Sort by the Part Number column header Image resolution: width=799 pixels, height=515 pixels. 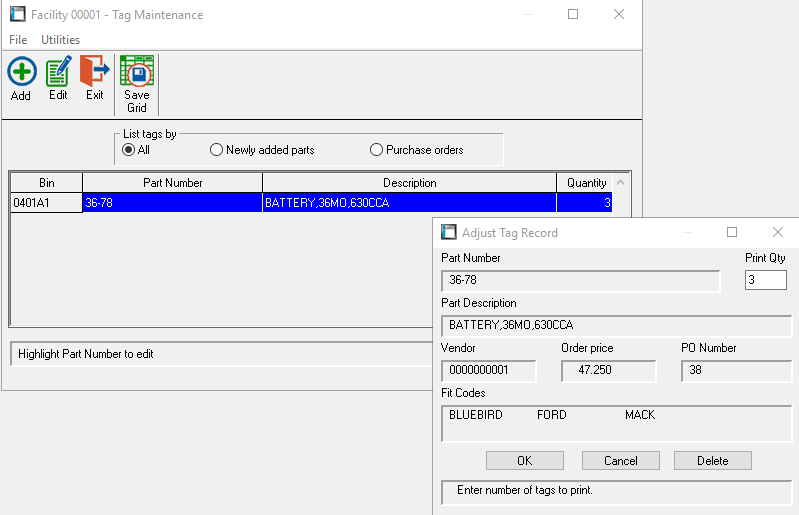[x=172, y=183]
